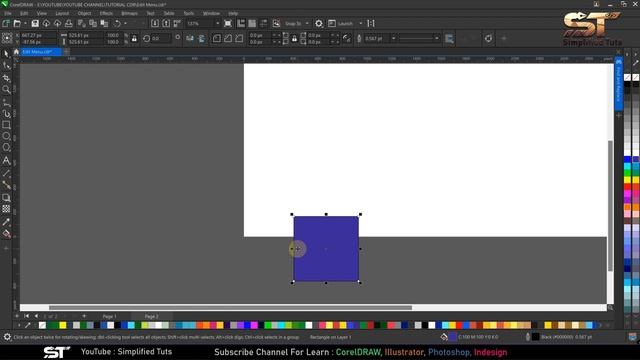Click the Export icon
The image size is (640, 360).
(x=166, y=23)
